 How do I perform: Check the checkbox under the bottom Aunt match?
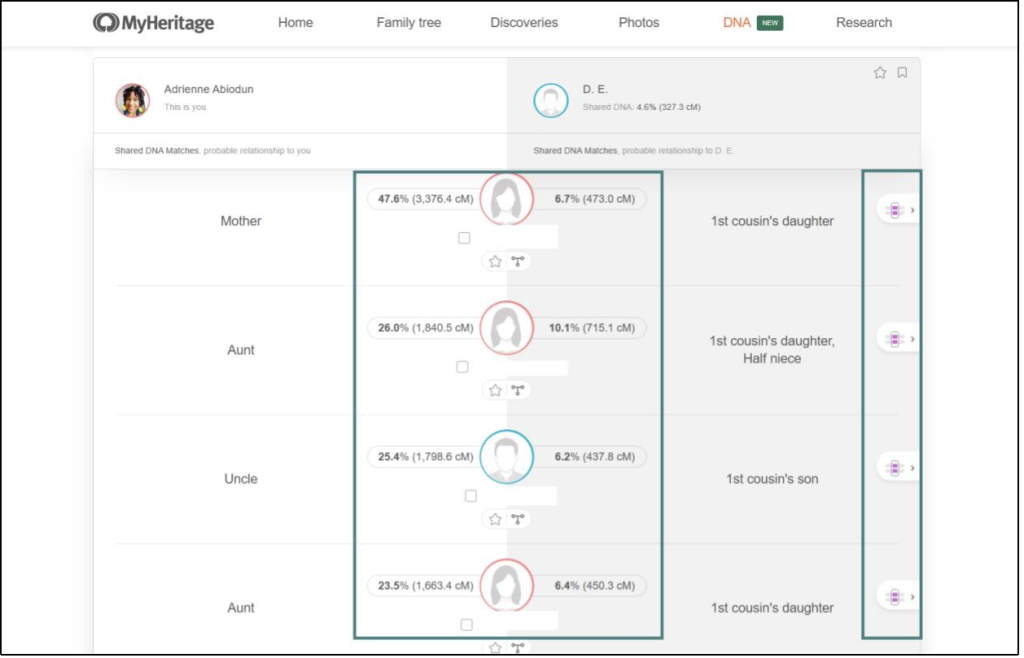coord(465,624)
